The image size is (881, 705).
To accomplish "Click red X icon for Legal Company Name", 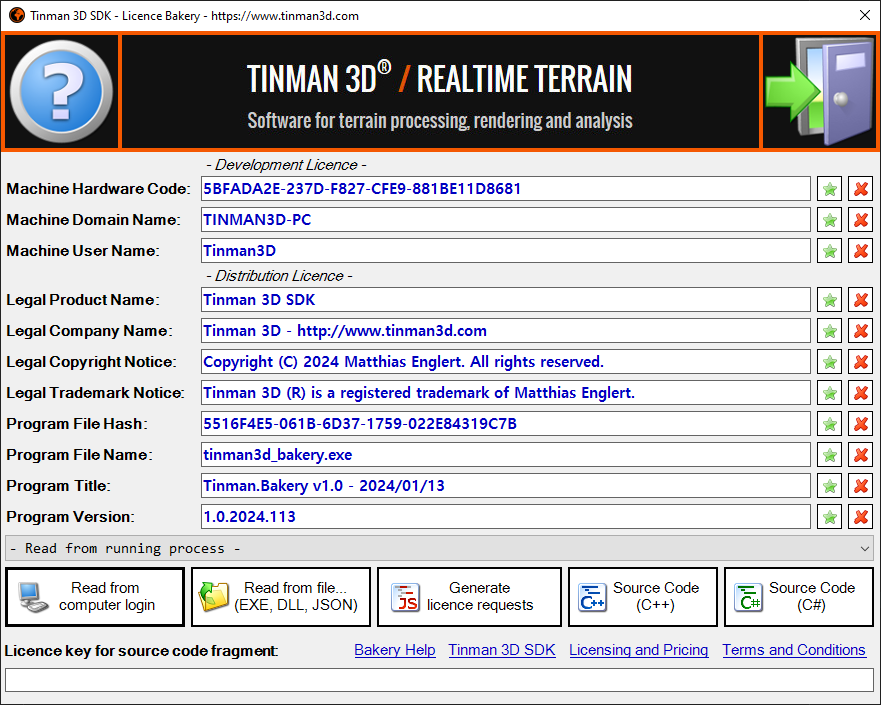I will (x=860, y=331).
